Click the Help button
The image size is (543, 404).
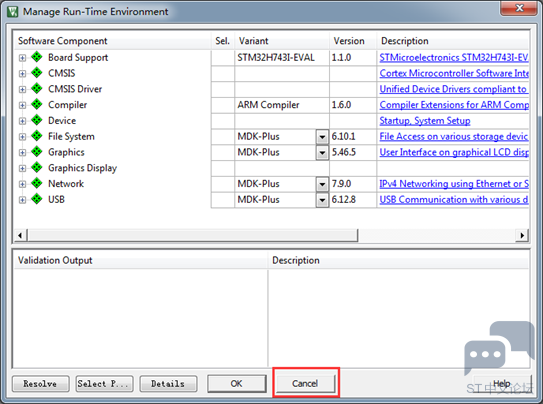(502, 384)
